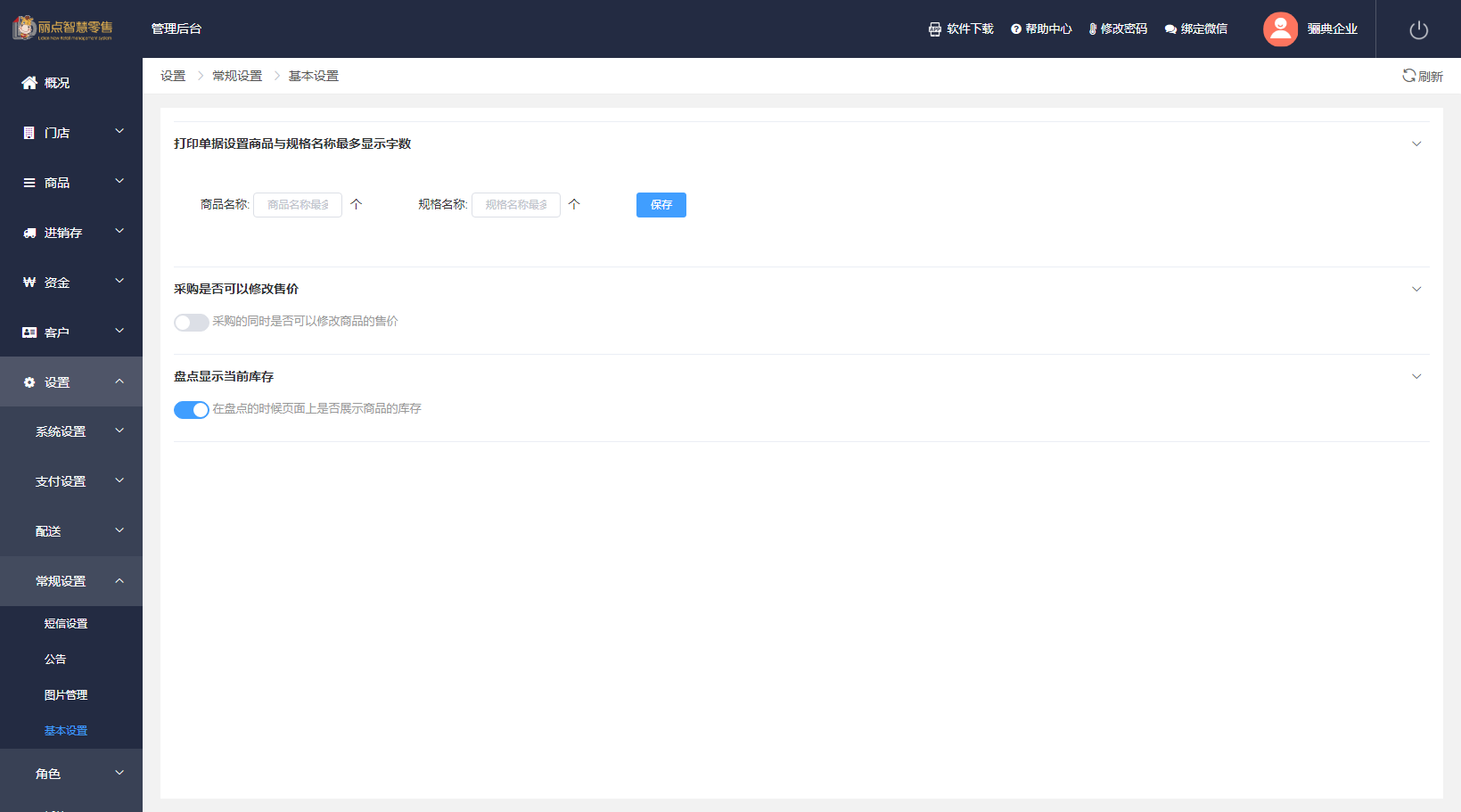Viewport: 1461px width, 812px height.
Task: Collapse the 采购是否可以修改售价 section chevron
Action: coord(1416,289)
